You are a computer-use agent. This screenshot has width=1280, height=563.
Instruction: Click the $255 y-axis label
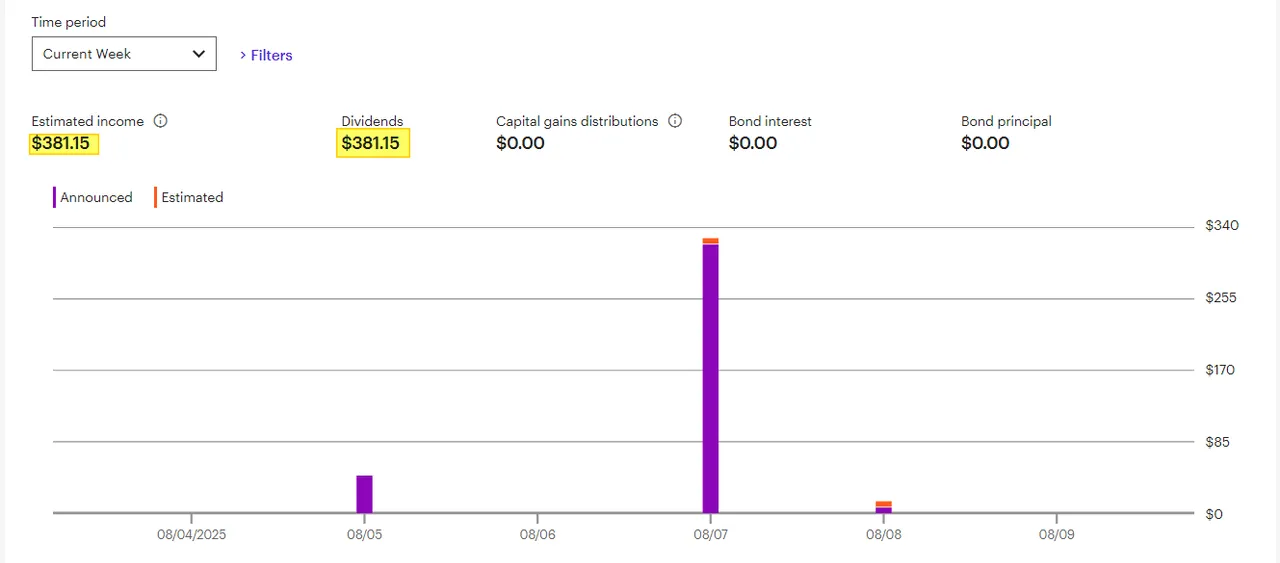tap(1222, 298)
